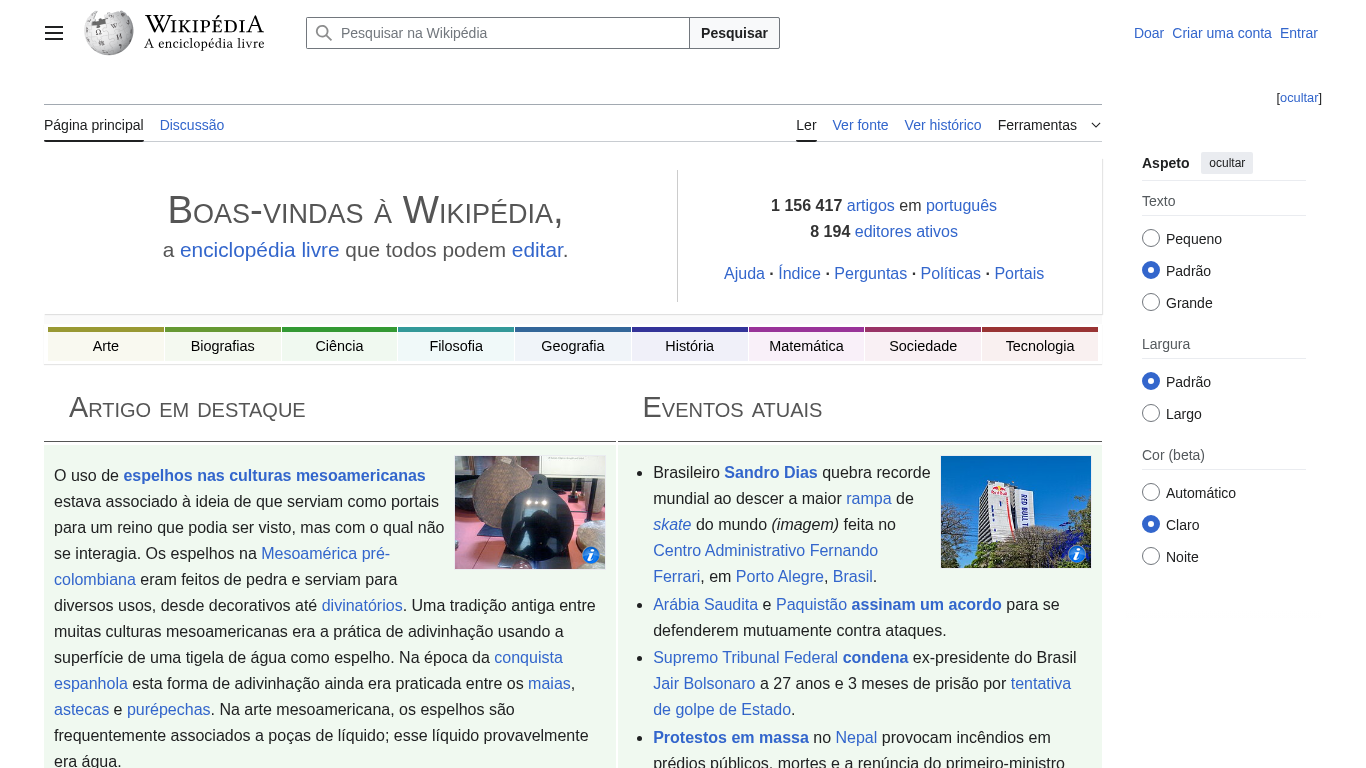The width and height of the screenshot is (1366, 768).
Task: Click the magnifier icon in search box
Action: point(324,33)
